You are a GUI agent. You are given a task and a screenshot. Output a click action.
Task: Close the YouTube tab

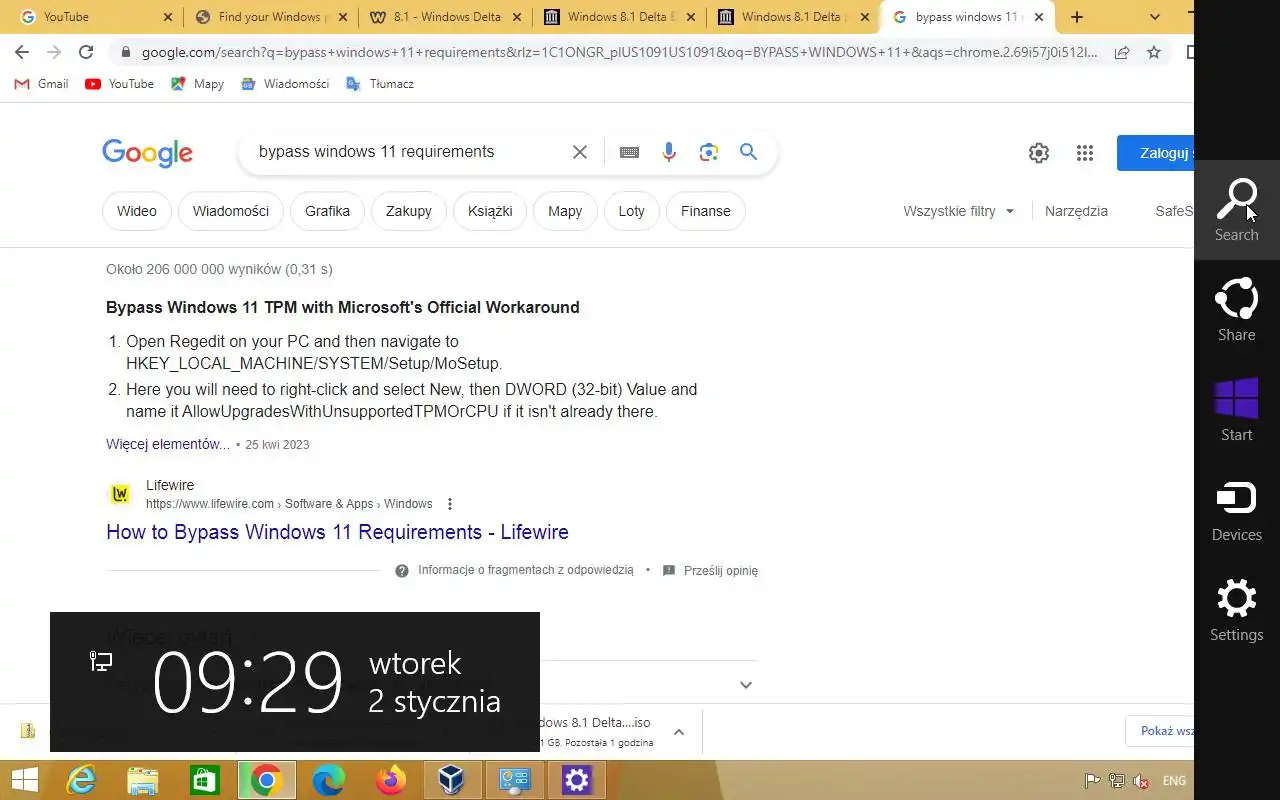click(167, 17)
